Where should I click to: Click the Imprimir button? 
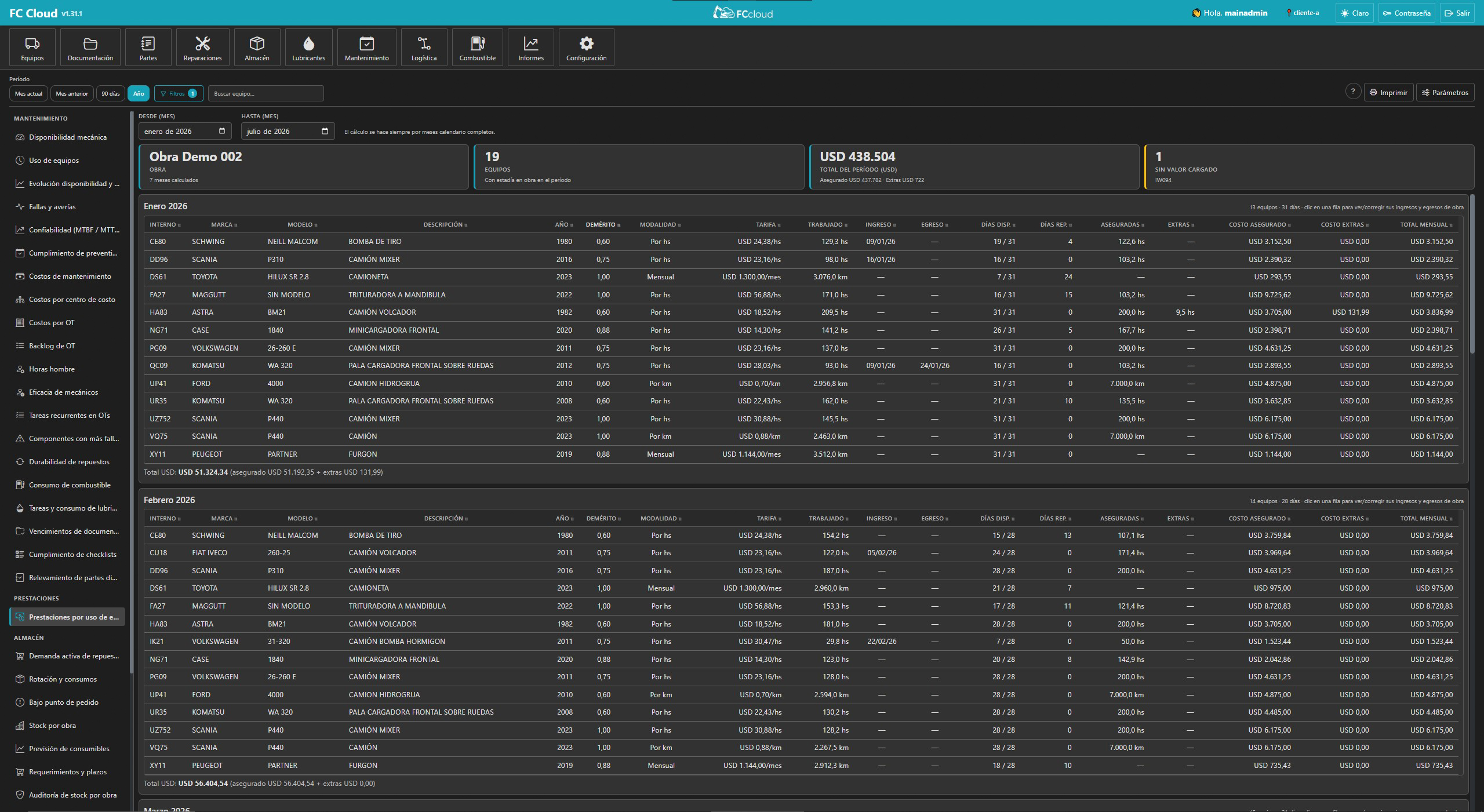[x=1388, y=92]
